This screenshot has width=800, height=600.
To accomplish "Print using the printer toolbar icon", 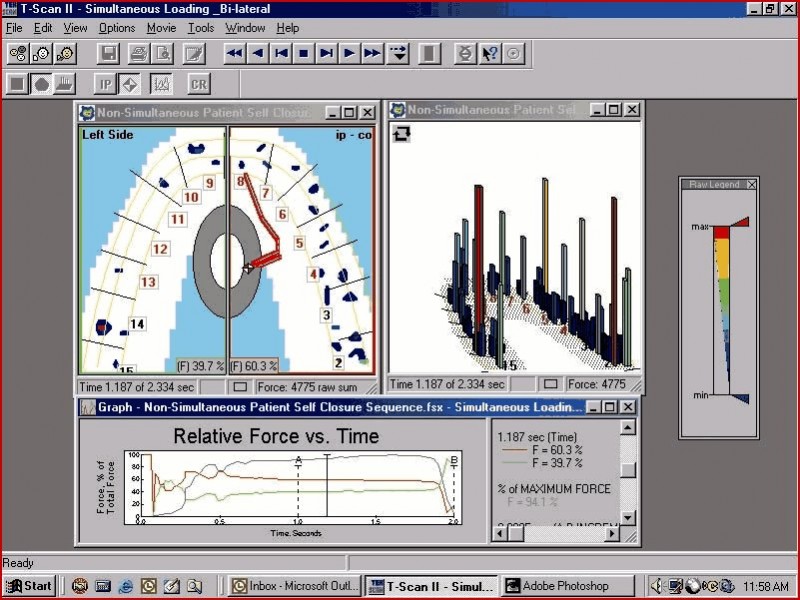I will pyautogui.click(x=138, y=53).
